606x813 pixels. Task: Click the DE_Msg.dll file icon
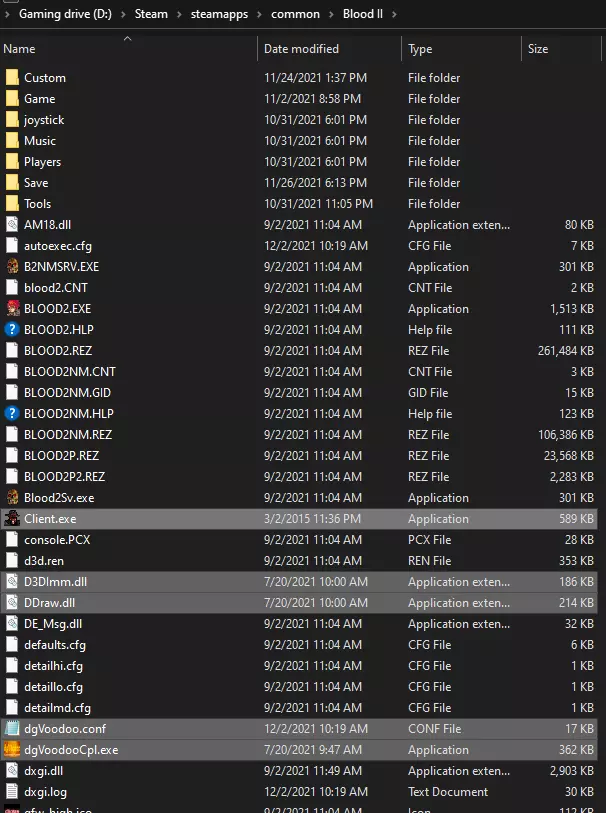12,624
